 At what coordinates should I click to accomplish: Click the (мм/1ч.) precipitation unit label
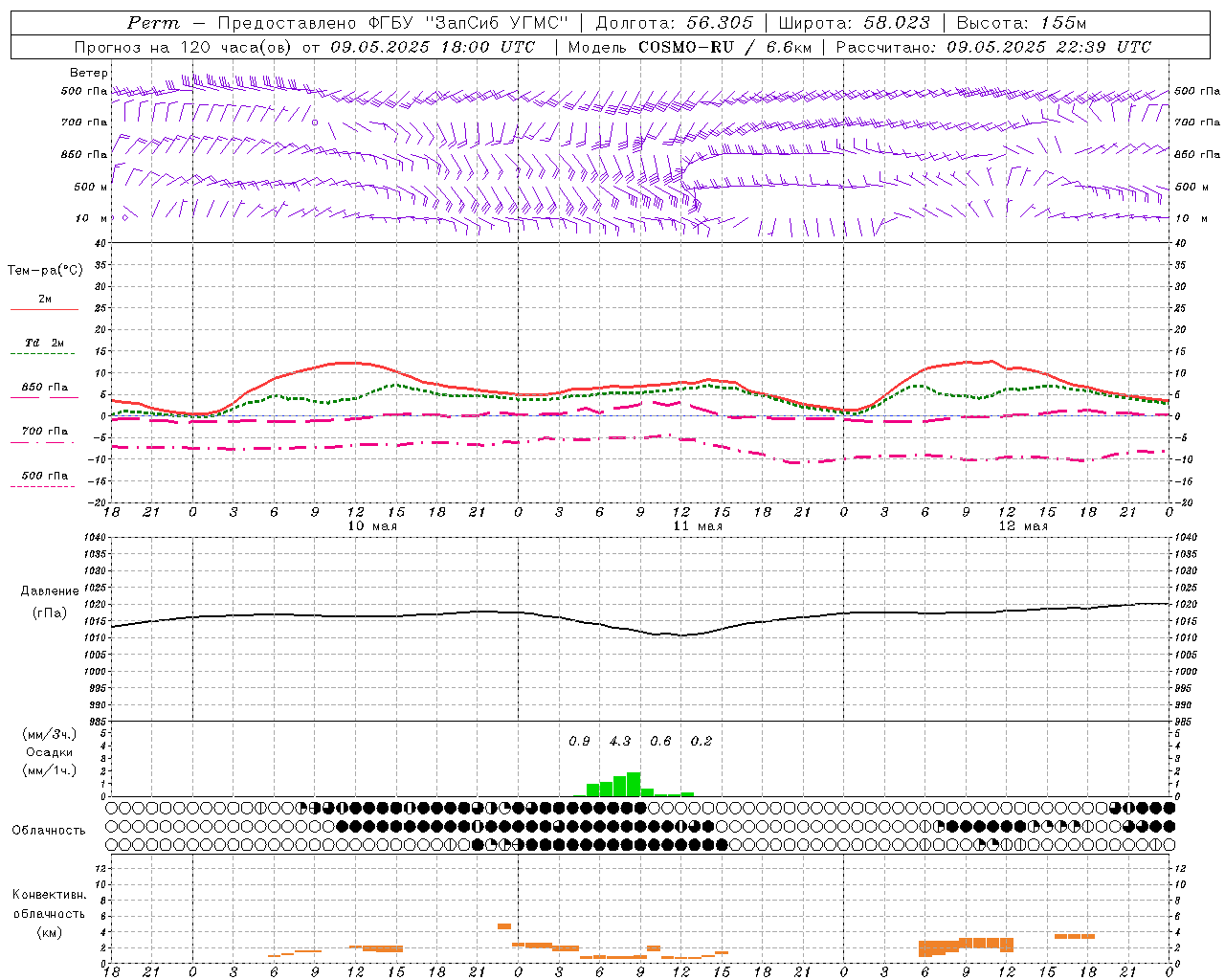pos(50,770)
